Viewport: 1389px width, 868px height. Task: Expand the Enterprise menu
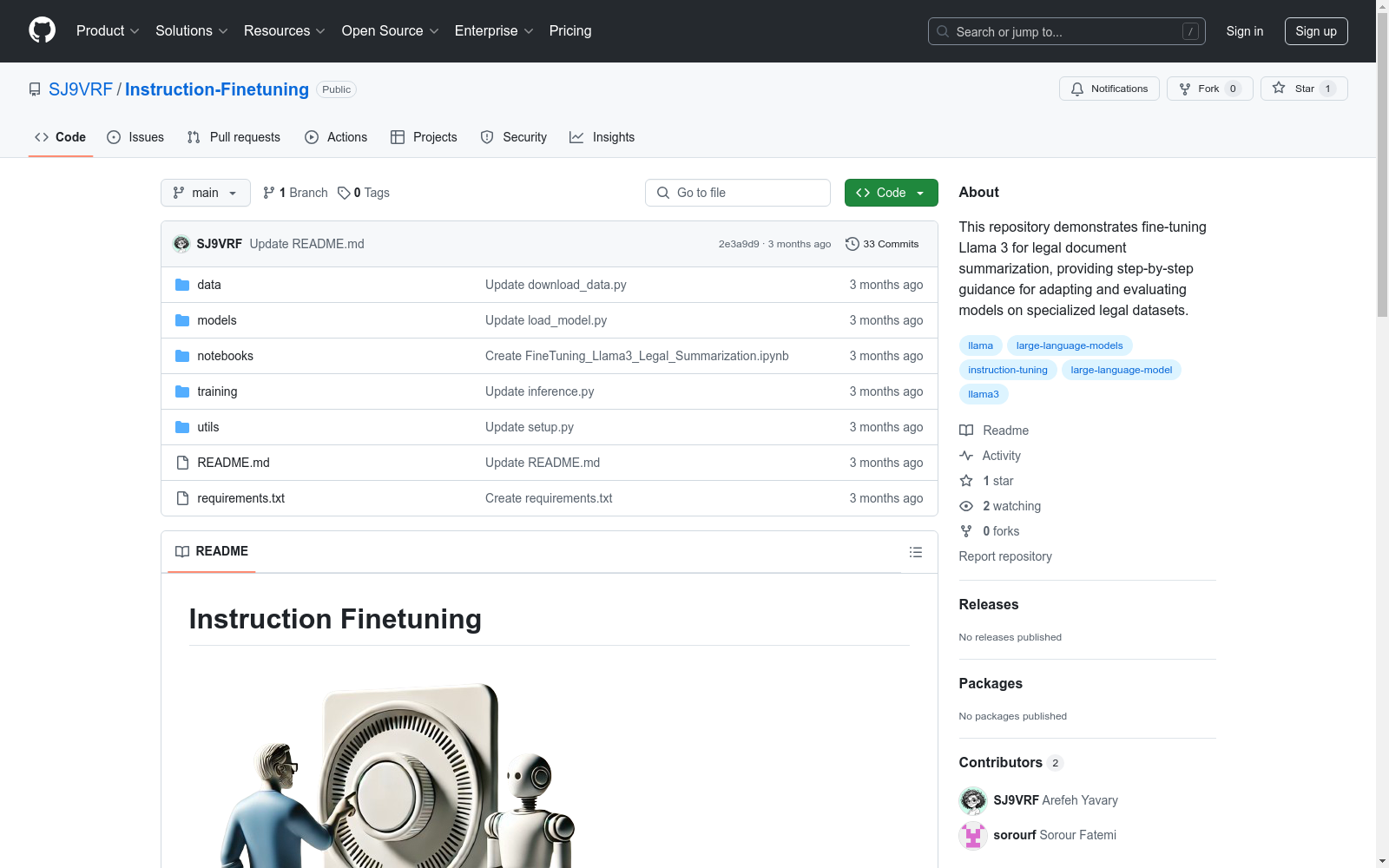[x=494, y=30]
